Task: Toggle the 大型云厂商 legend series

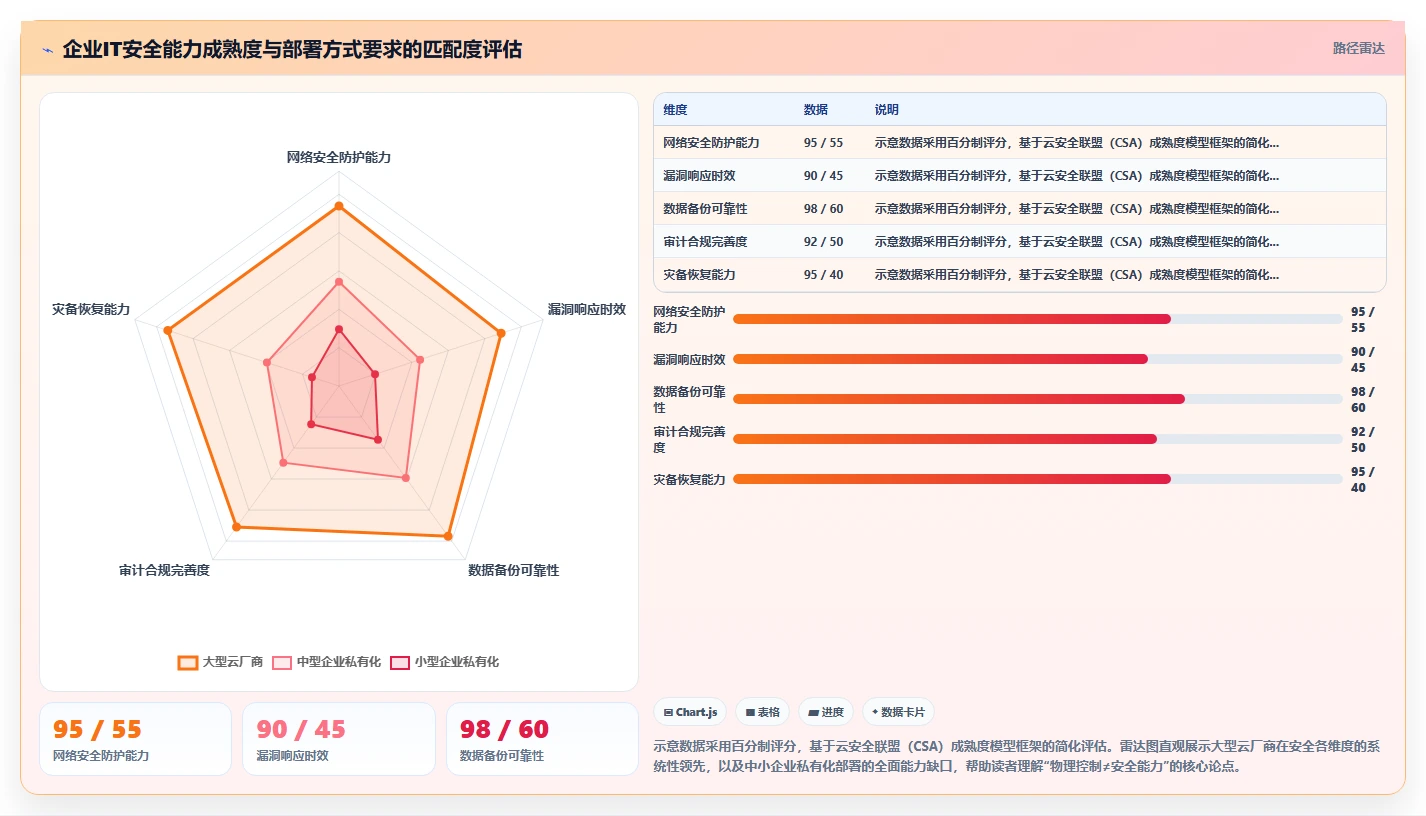Action: (x=220, y=662)
